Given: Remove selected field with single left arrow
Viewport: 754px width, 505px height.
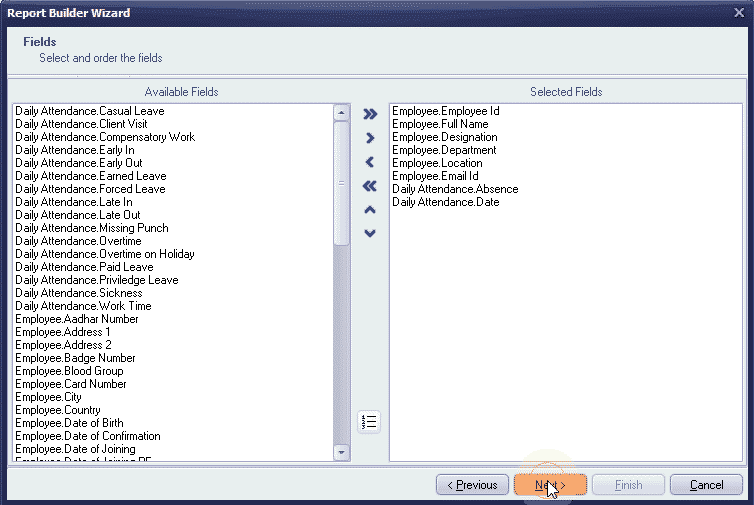Looking at the screenshot, I should click(x=370, y=162).
